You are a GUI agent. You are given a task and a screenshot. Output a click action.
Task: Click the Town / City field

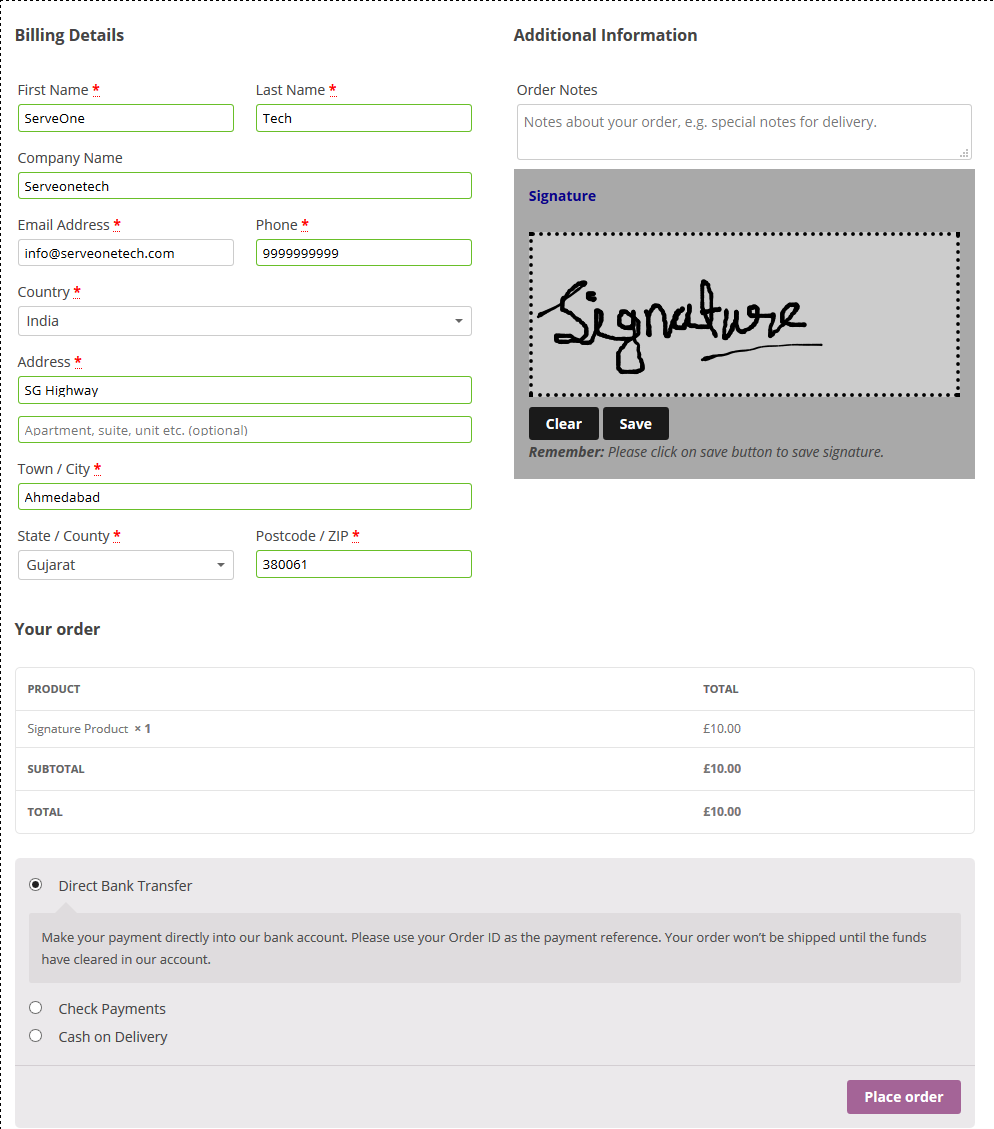245,497
